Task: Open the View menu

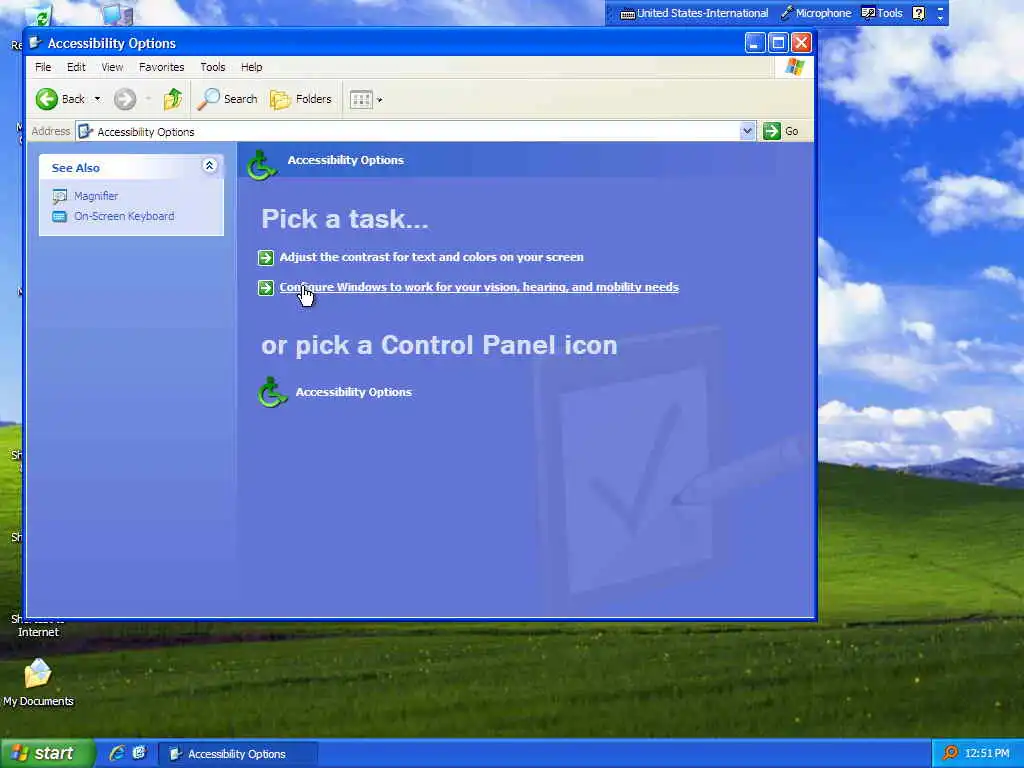Action: coord(112,67)
